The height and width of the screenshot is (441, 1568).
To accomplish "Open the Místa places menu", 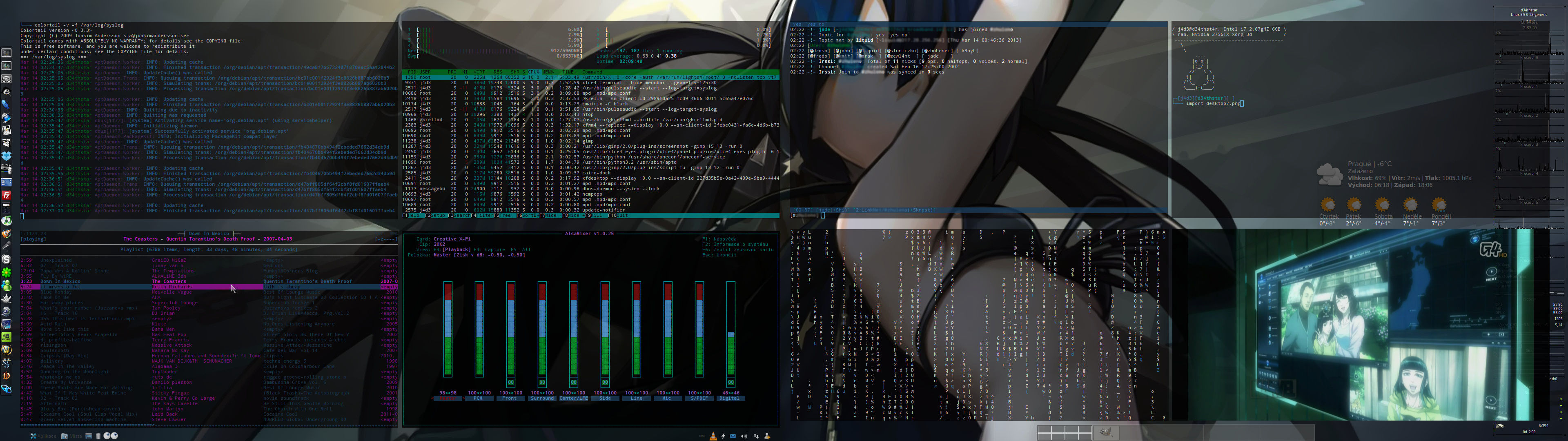I will [x=72, y=436].
